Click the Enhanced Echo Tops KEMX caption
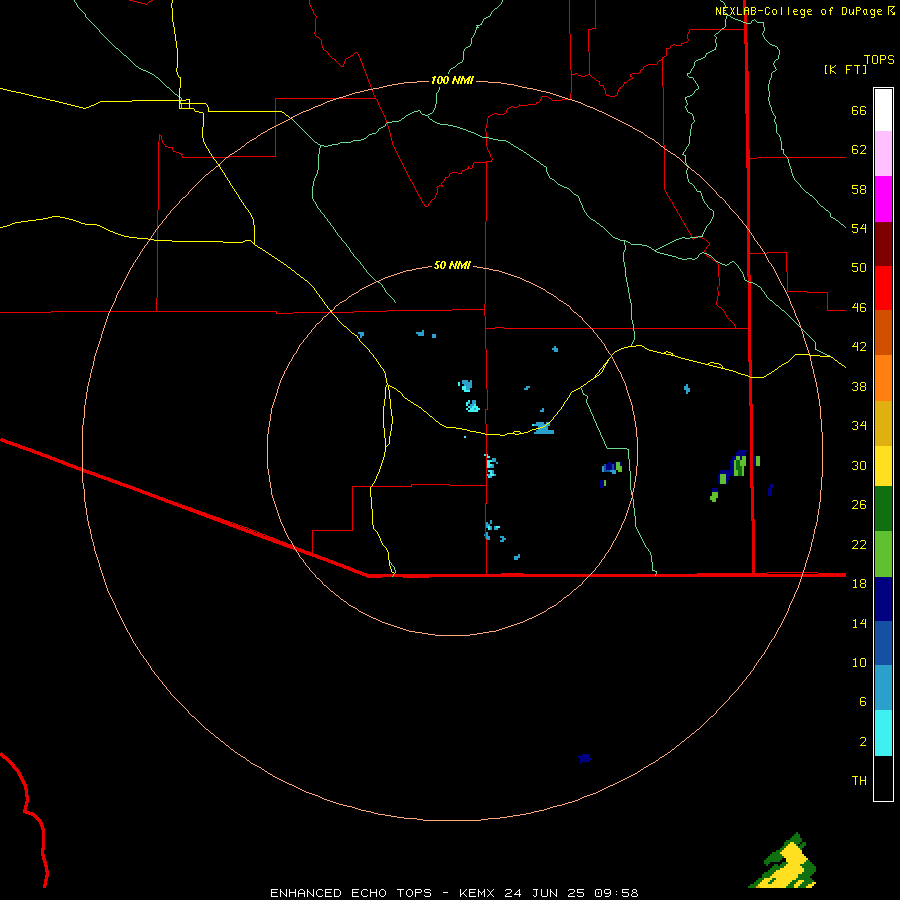Viewport: 900px width, 900px height. (x=454, y=893)
